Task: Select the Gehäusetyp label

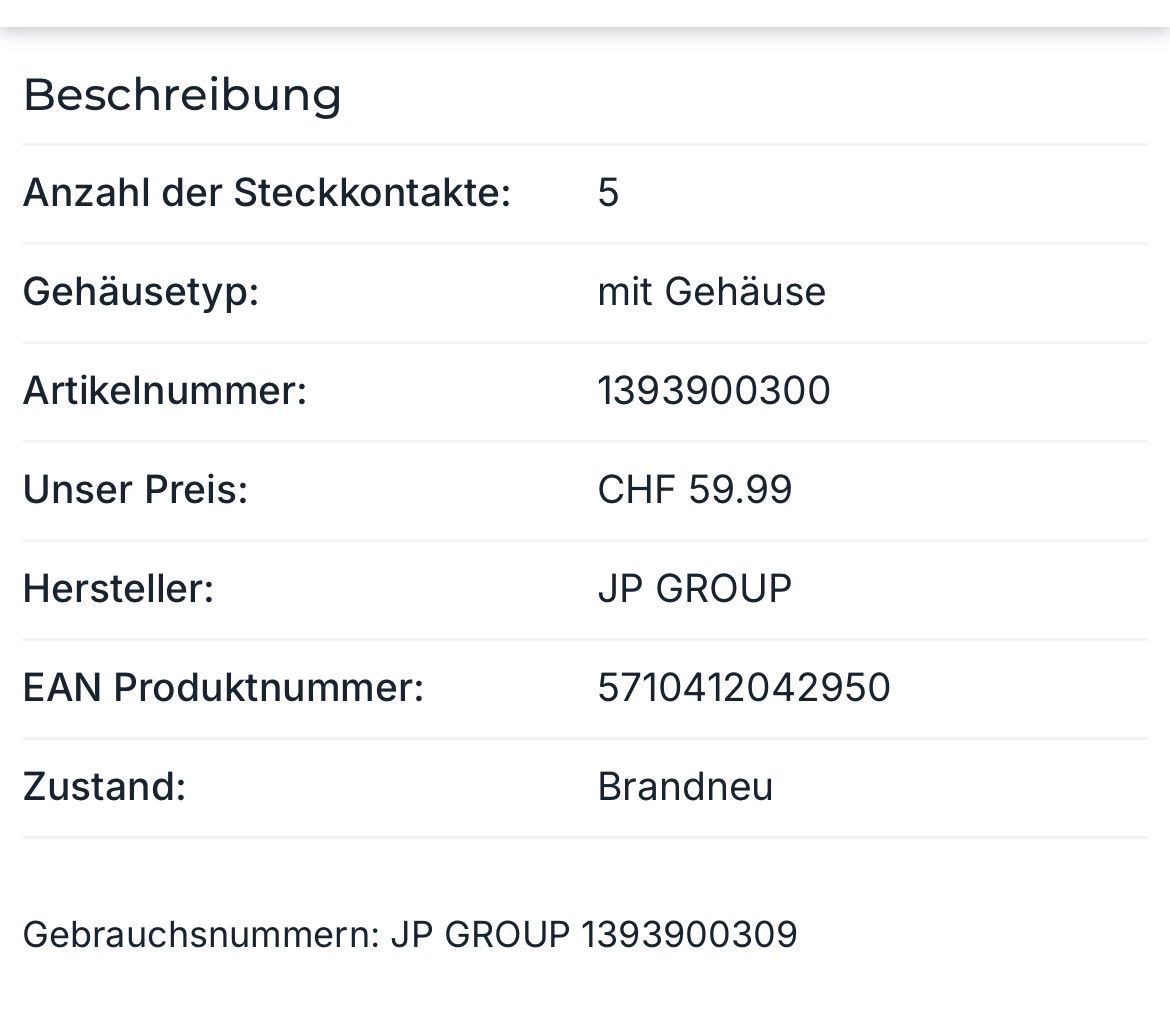Action: click(x=141, y=292)
